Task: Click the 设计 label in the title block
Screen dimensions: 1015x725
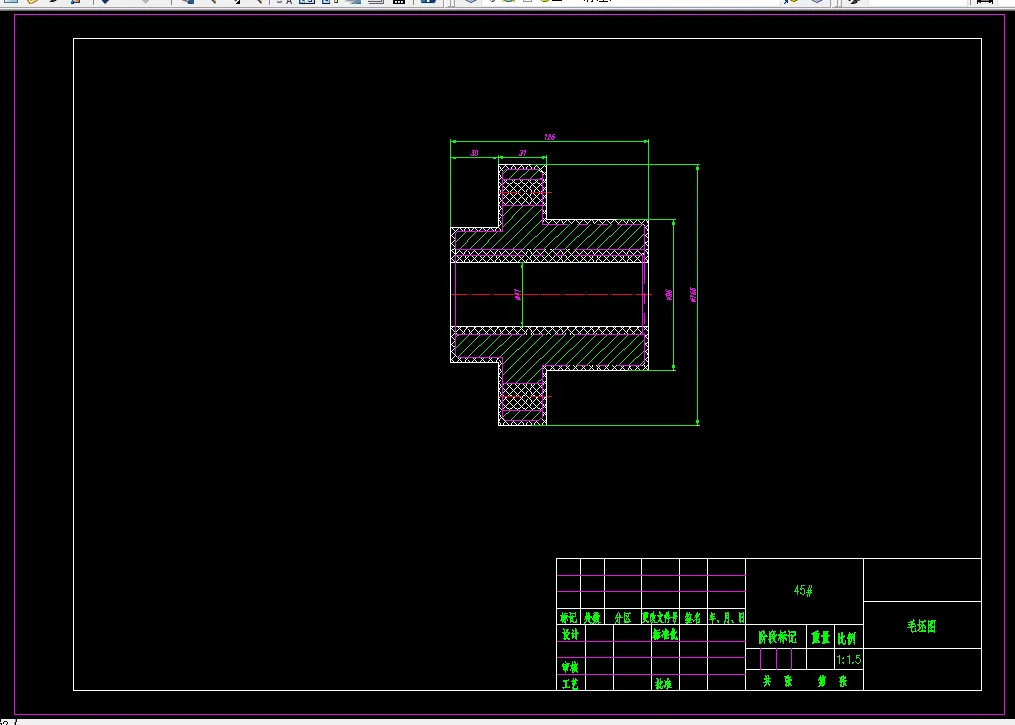Action: tap(570, 635)
